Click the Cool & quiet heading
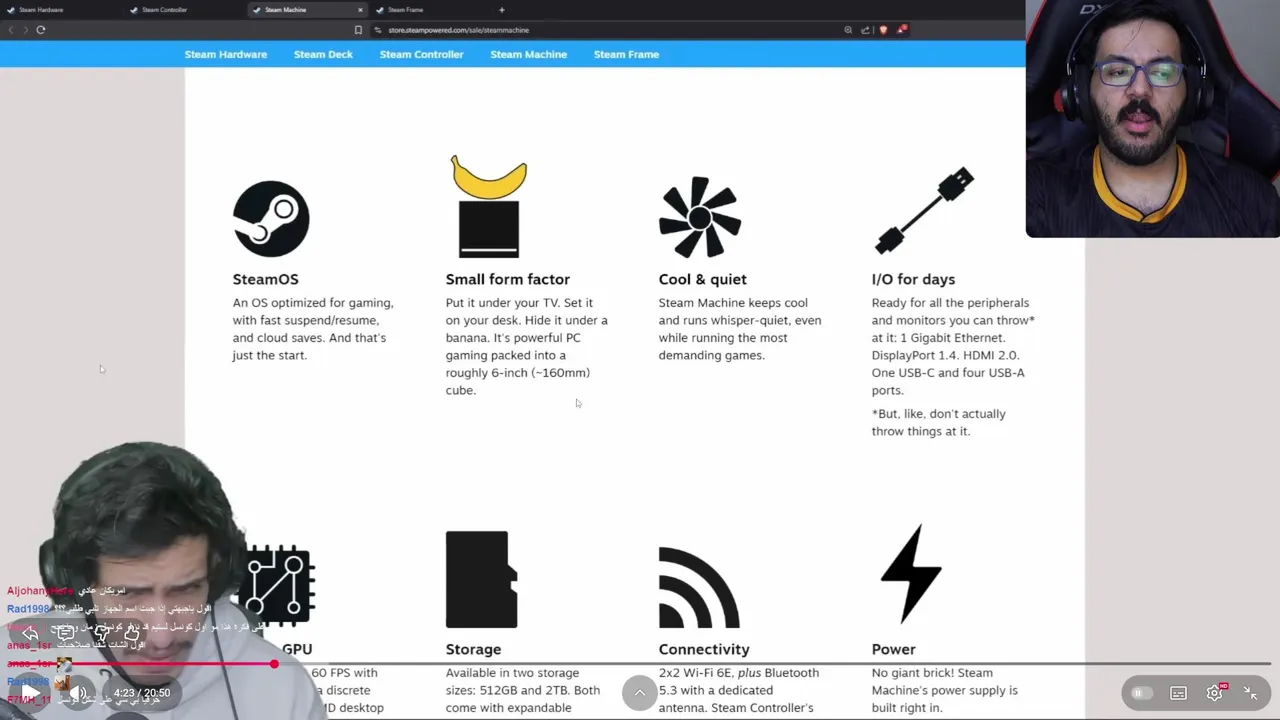This screenshot has width=1280, height=720. click(702, 279)
